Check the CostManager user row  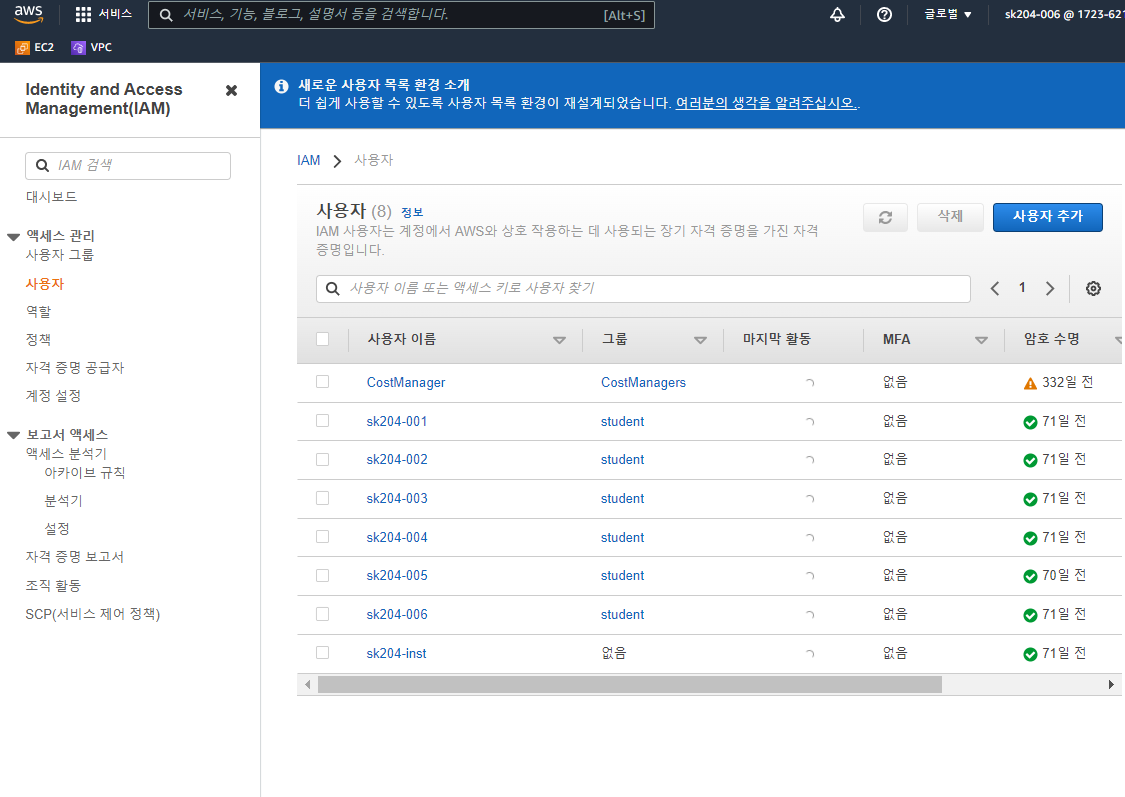323,382
